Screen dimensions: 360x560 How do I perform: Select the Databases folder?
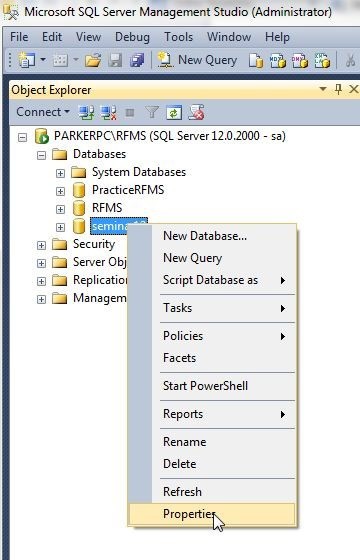click(99, 154)
